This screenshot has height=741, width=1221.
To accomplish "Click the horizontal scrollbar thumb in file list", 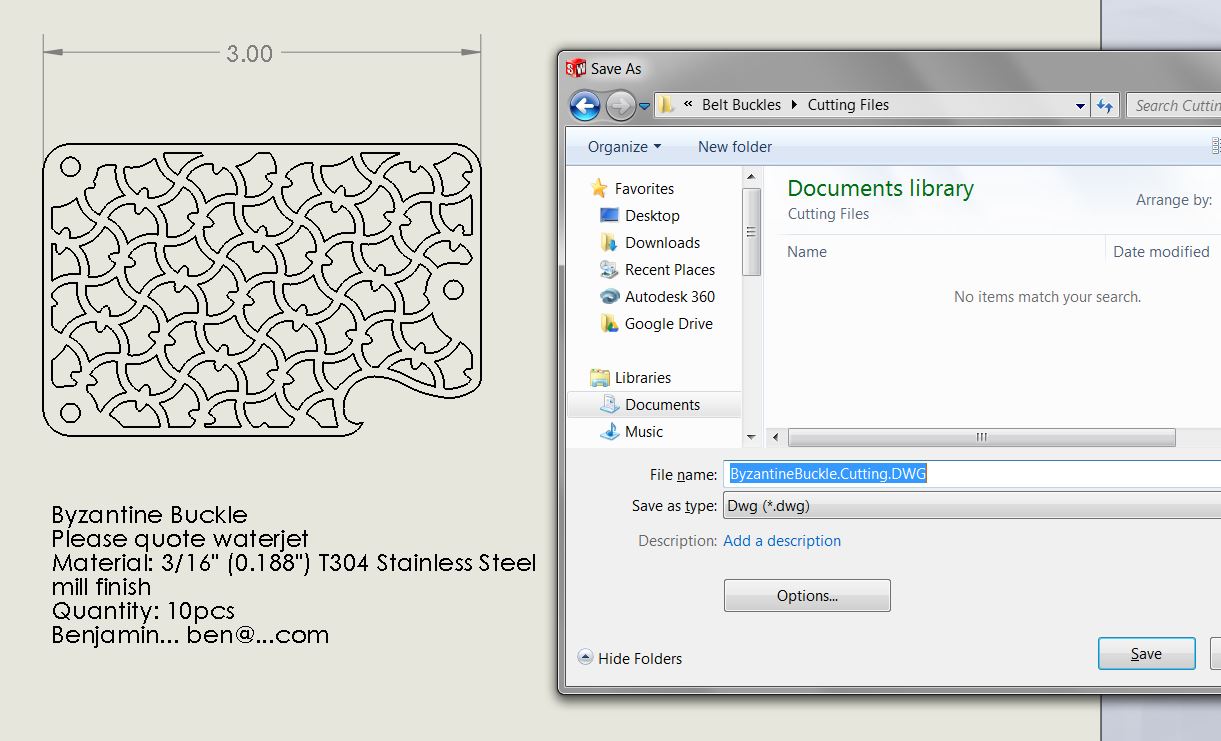I will [981, 438].
